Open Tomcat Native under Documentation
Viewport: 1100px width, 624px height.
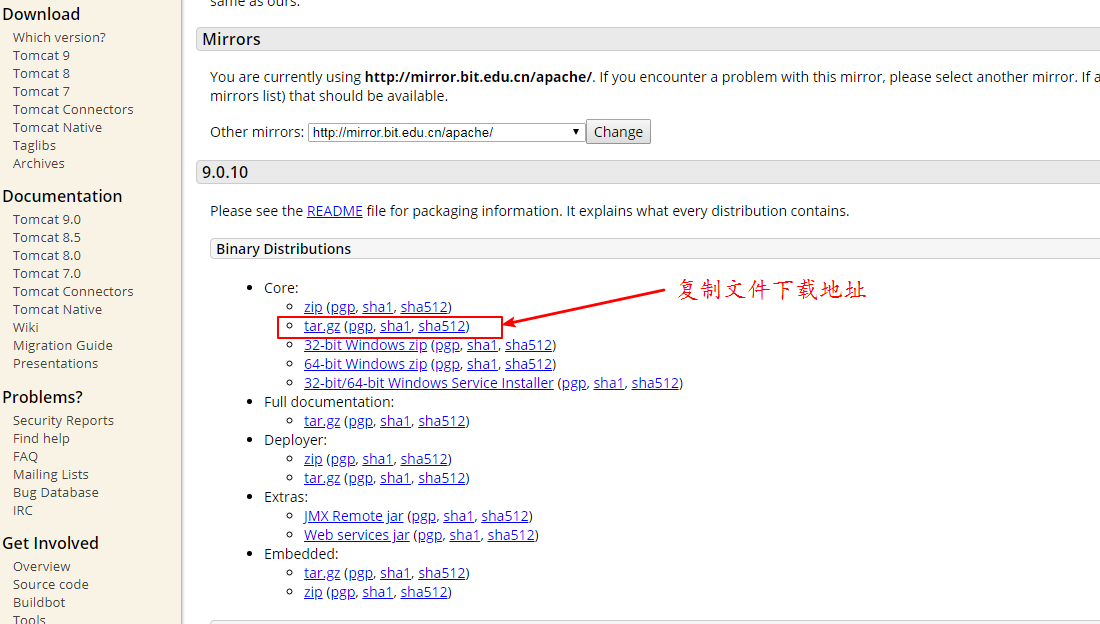point(58,310)
